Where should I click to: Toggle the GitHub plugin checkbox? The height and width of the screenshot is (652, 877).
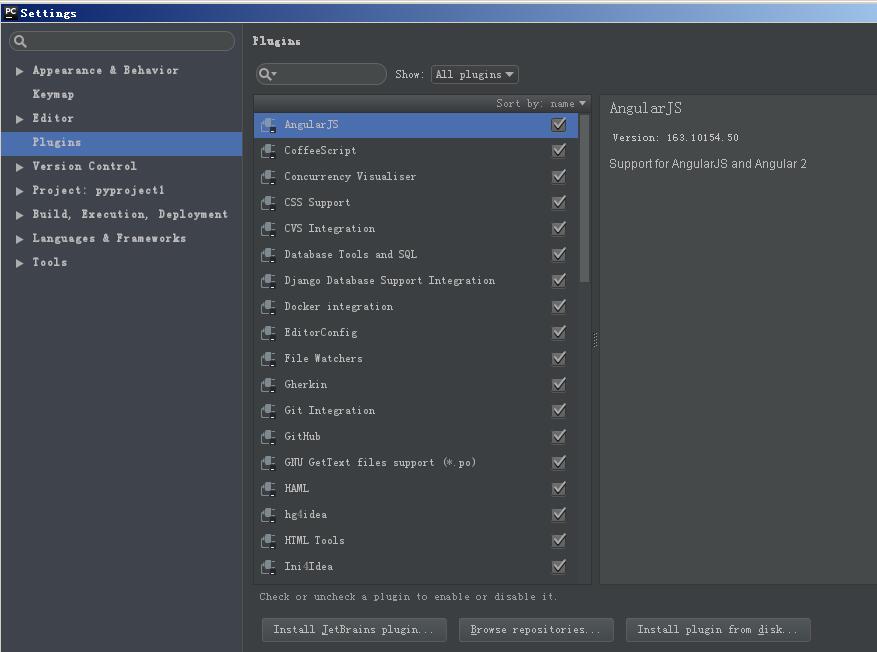tap(559, 437)
